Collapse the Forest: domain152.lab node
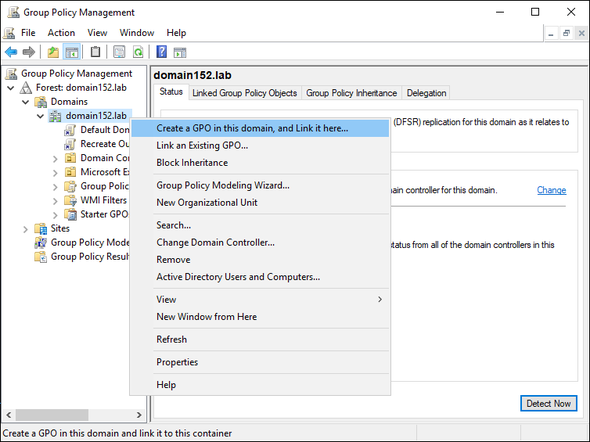The height and width of the screenshot is (442, 590). point(11,88)
